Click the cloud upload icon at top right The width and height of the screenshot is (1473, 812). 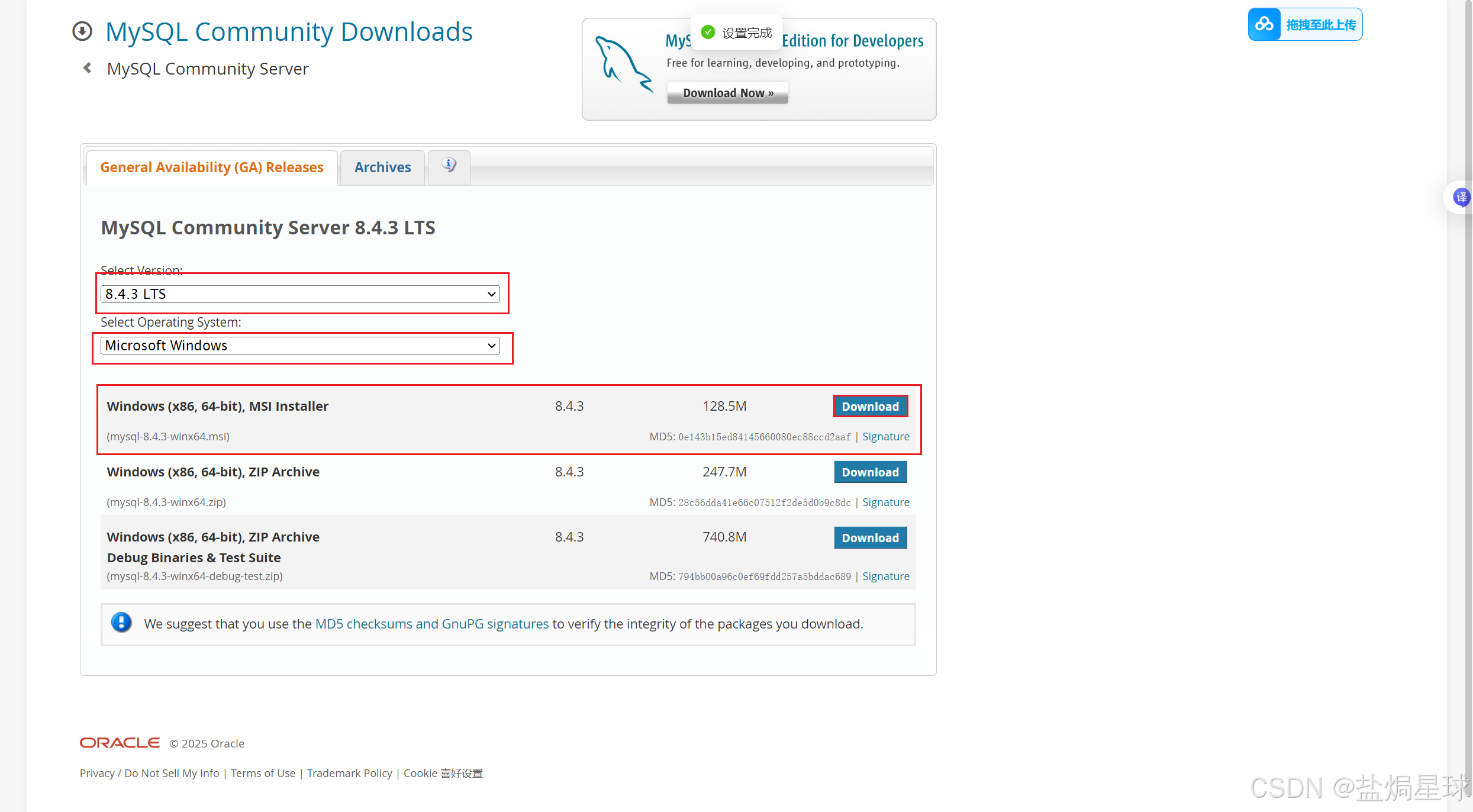pos(1265,24)
